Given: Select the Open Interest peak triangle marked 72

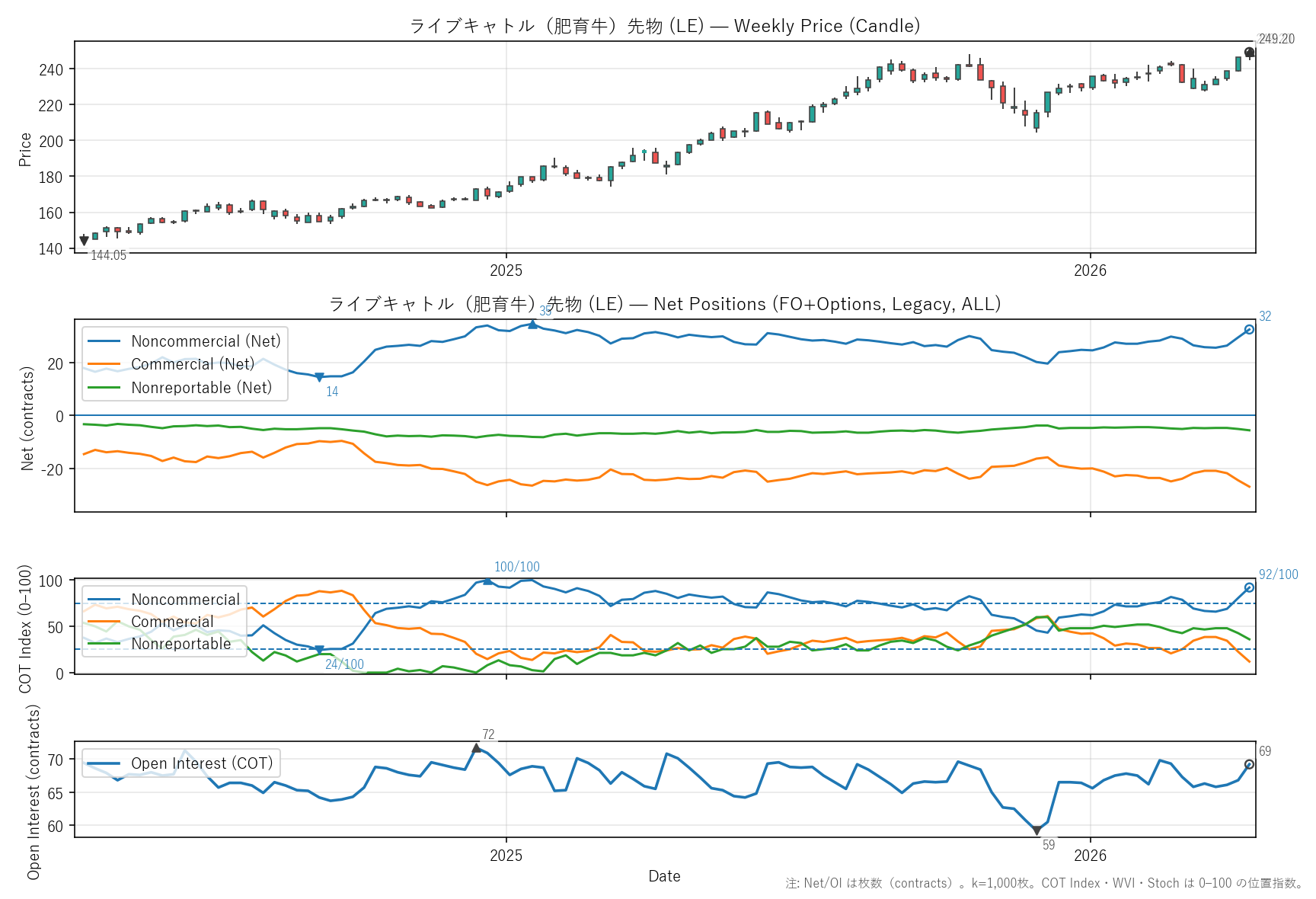Looking at the screenshot, I should pyautogui.click(x=476, y=748).
